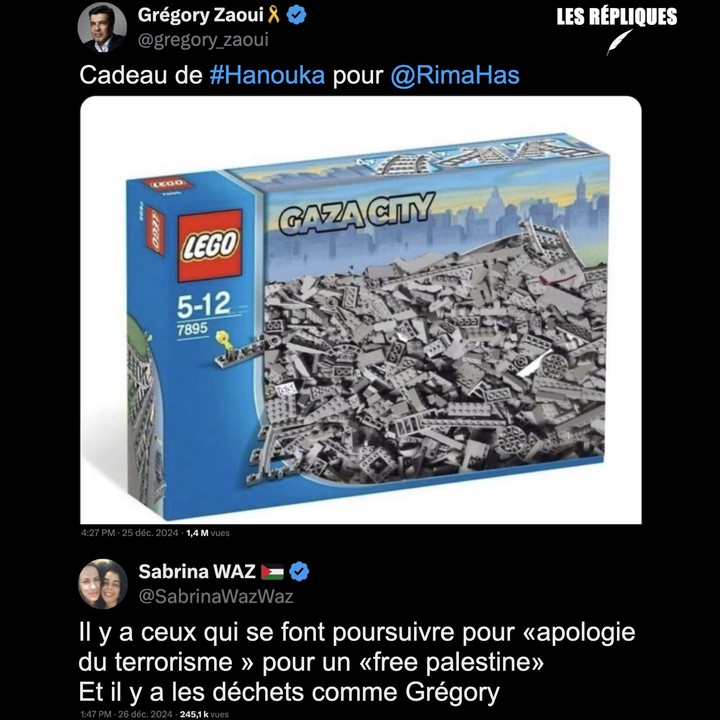
Task: Click the blue verified badge beside Grégory Zaoui
Action: point(296,15)
